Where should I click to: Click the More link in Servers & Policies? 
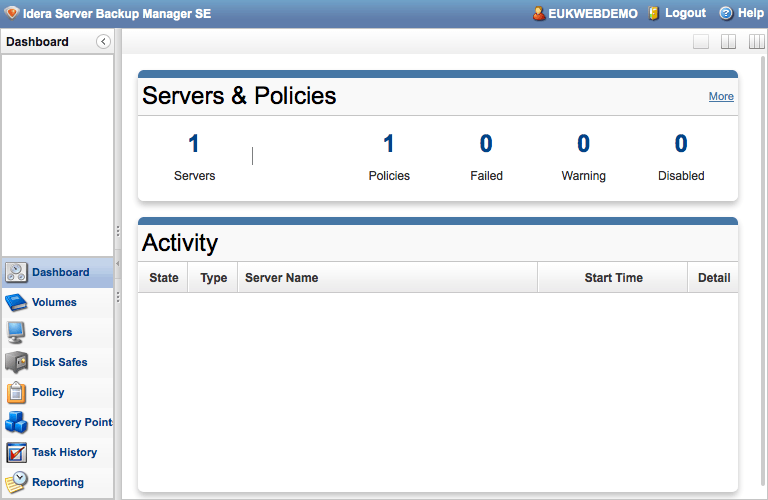721,97
